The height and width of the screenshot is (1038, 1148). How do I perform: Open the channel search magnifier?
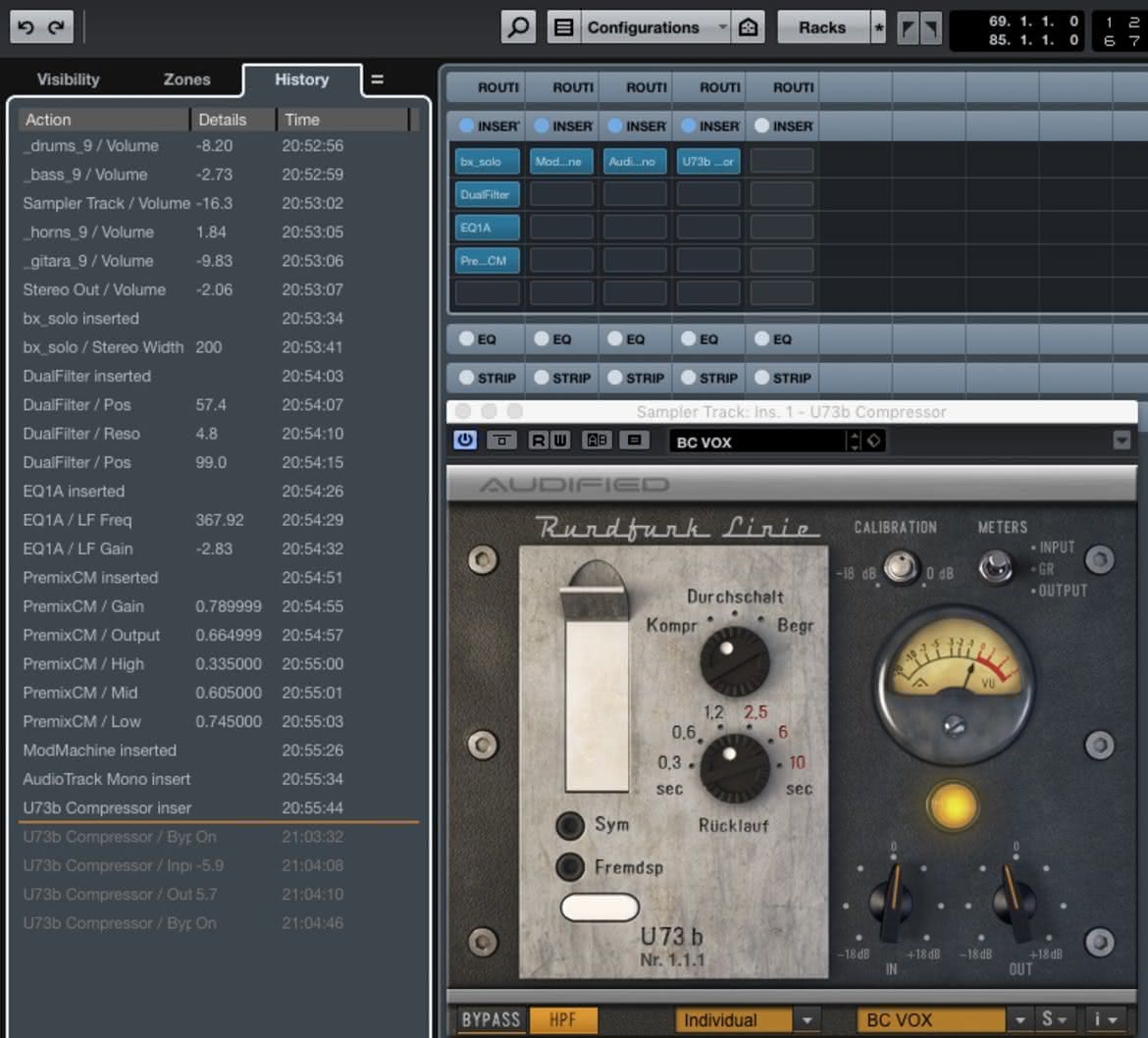pos(518,27)
